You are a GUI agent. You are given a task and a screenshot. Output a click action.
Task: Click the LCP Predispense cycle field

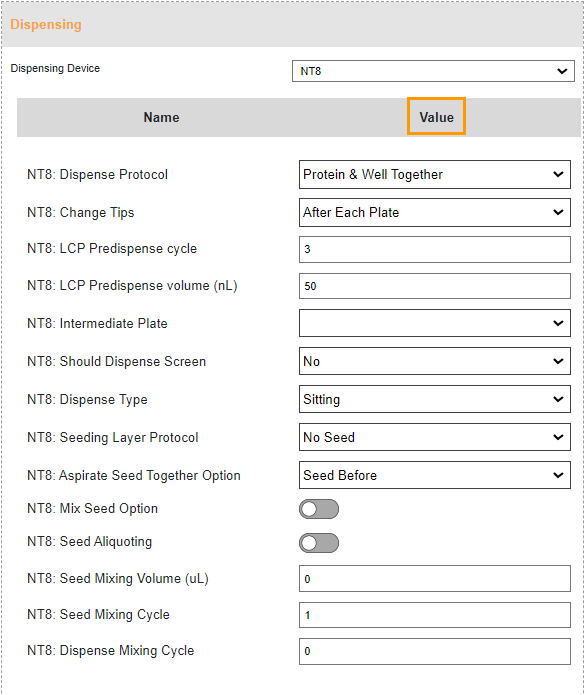tap(435, 249)
